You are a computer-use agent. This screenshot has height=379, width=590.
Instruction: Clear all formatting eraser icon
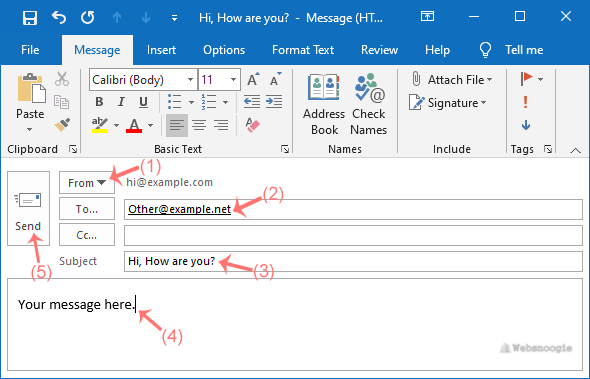point(252,125)
